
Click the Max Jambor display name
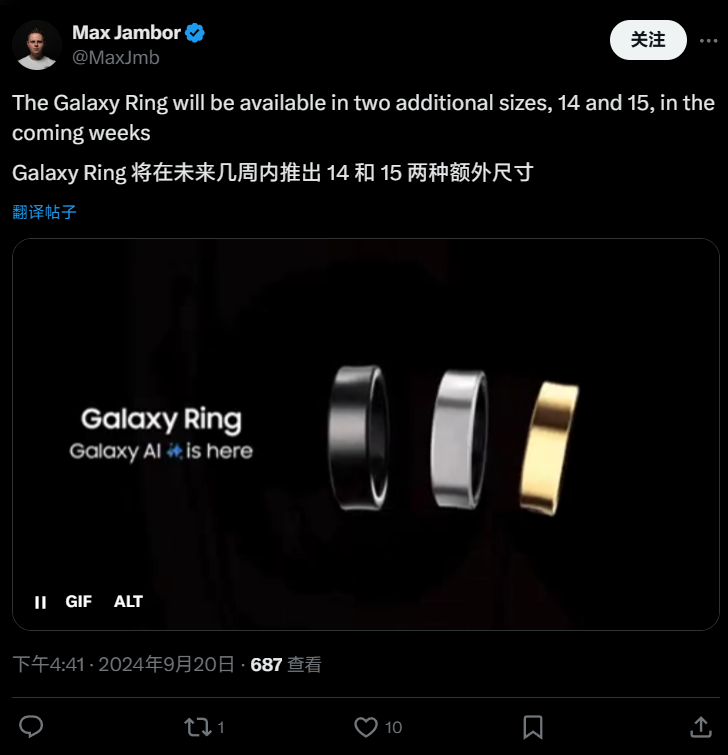pos(126,33)
